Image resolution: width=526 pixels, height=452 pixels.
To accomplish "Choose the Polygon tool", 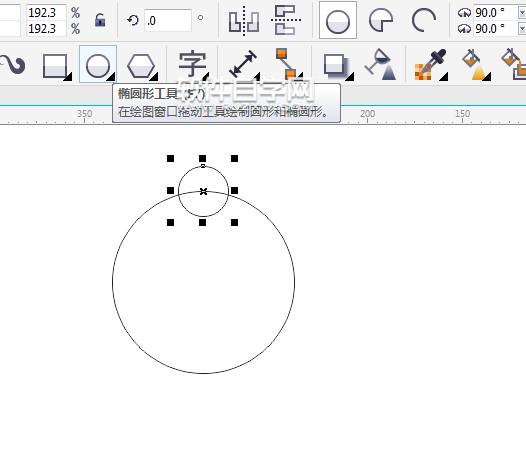I will click(x=142, y=66).
